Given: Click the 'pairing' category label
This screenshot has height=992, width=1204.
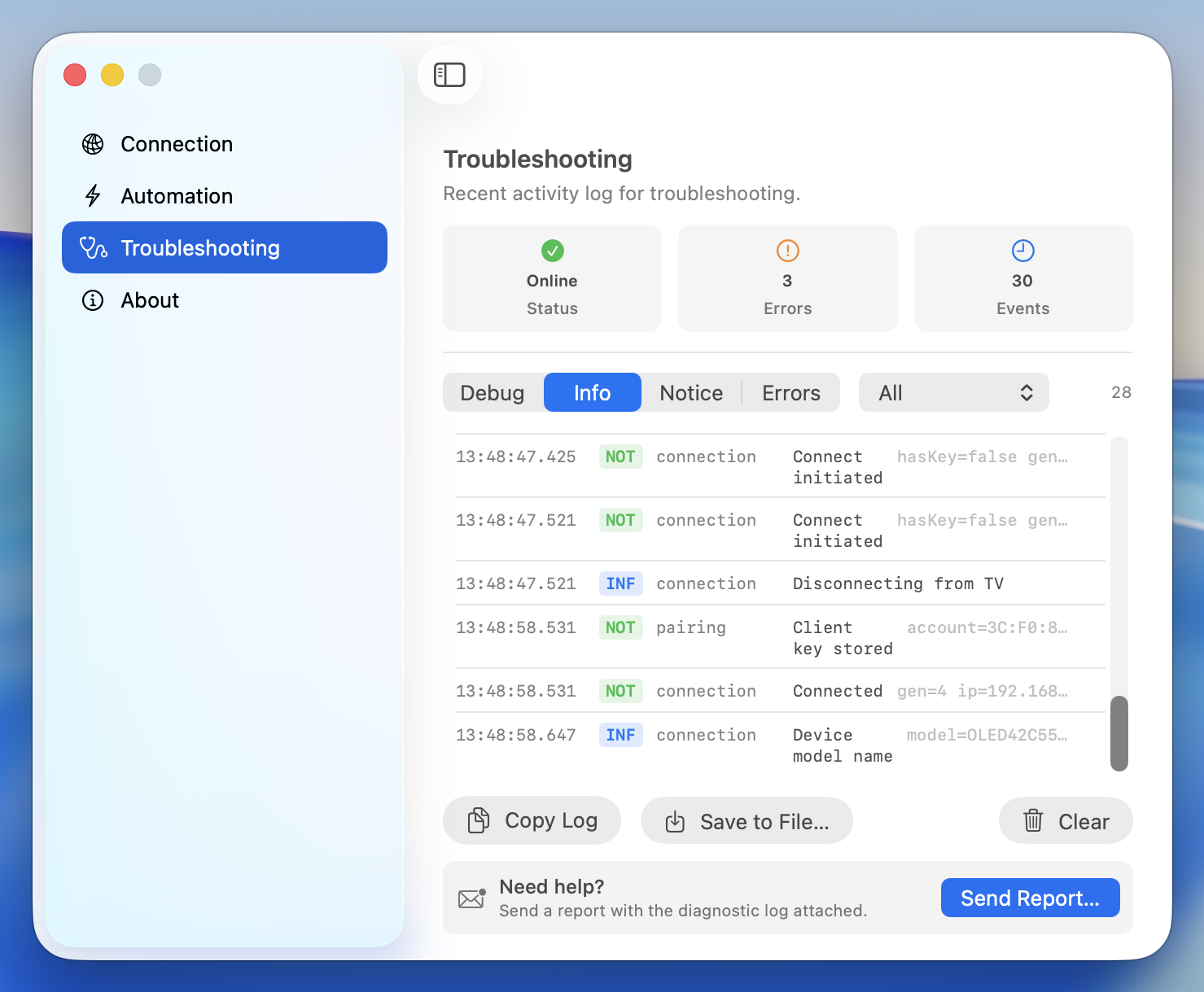Looking at the screenshot, I should coord(691,627).
